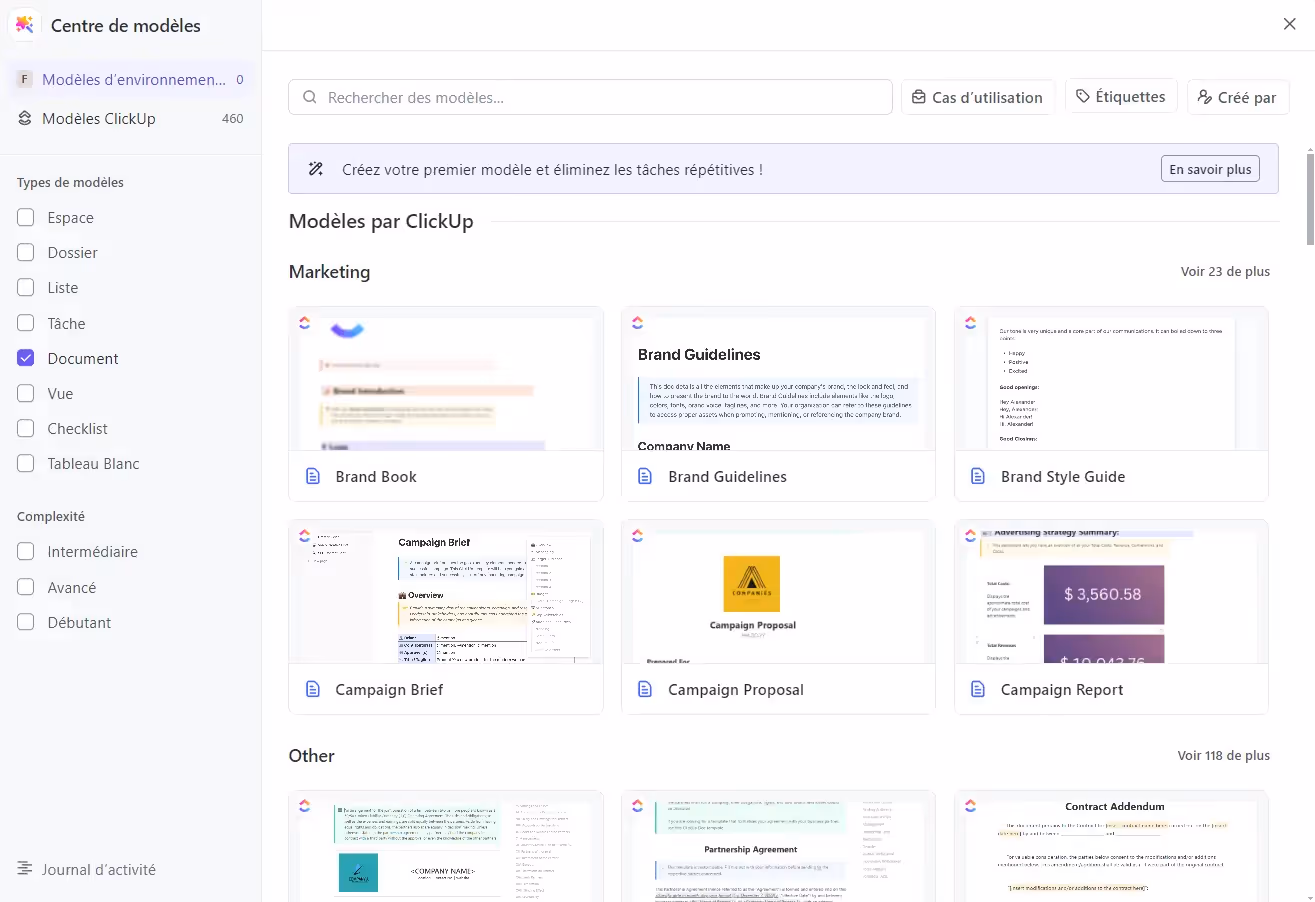Click the document icon beside Brand Style Guide

978,477
